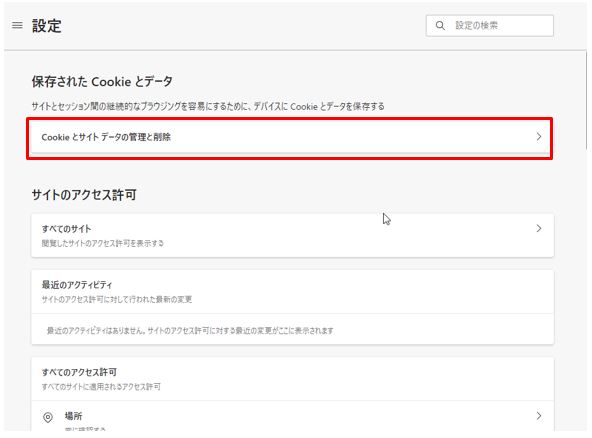Click the 保存された Cookie とデータ heading
Screen dimensions: 592x438
coord(102,82)
